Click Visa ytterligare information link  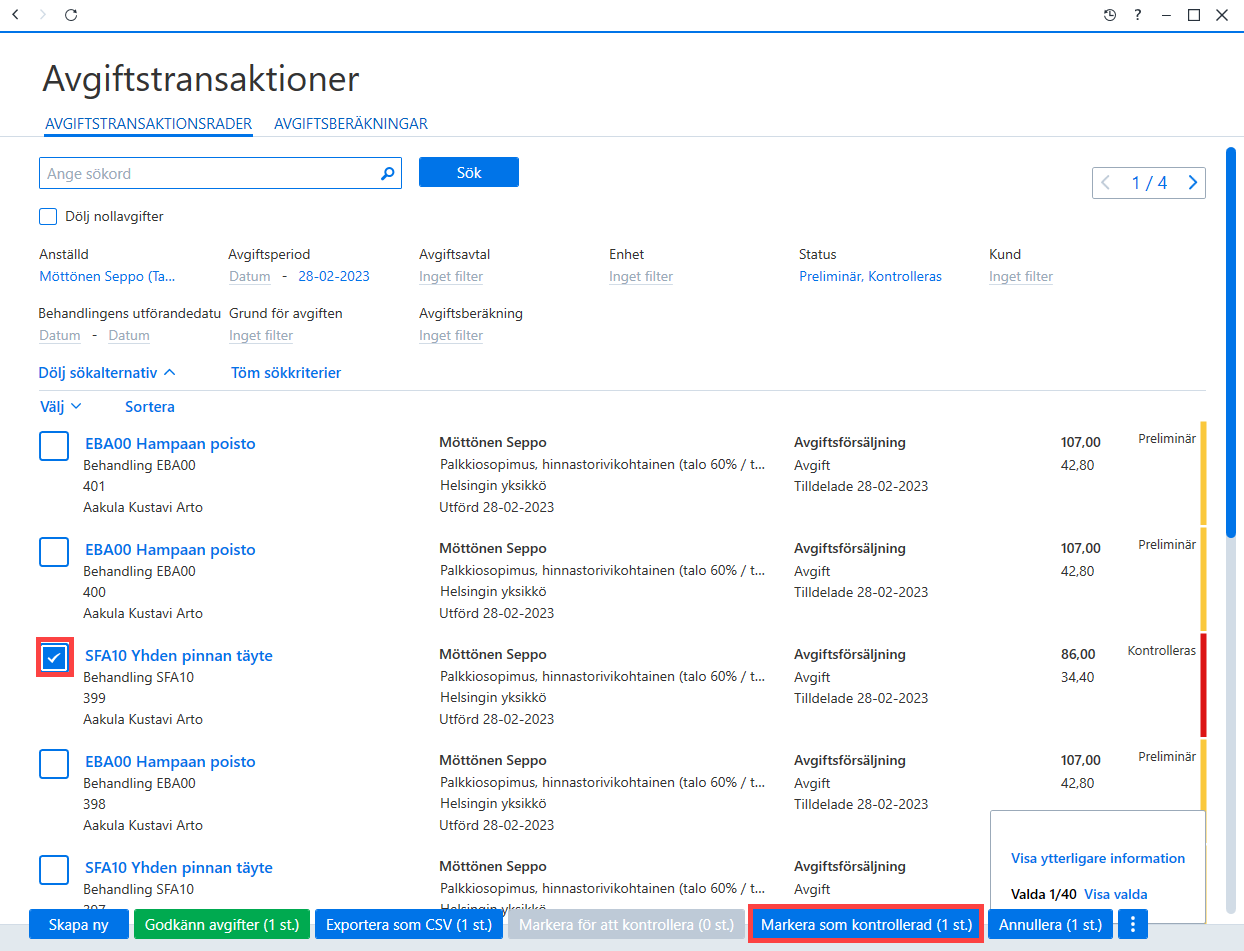(x=1098, y=858)
